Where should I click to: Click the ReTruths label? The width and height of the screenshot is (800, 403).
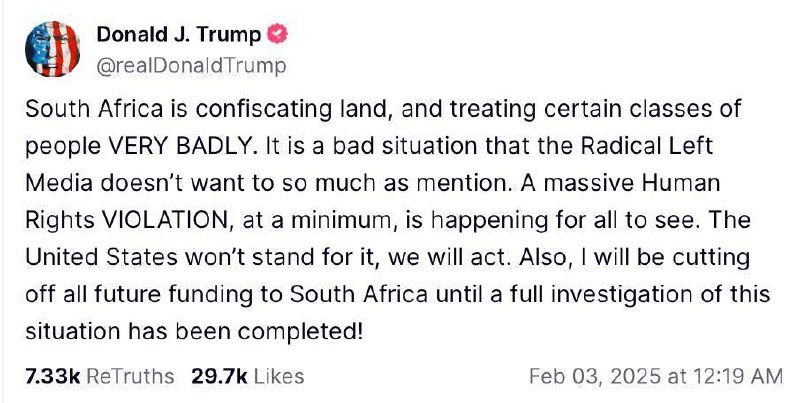click(x=130, y=376)
